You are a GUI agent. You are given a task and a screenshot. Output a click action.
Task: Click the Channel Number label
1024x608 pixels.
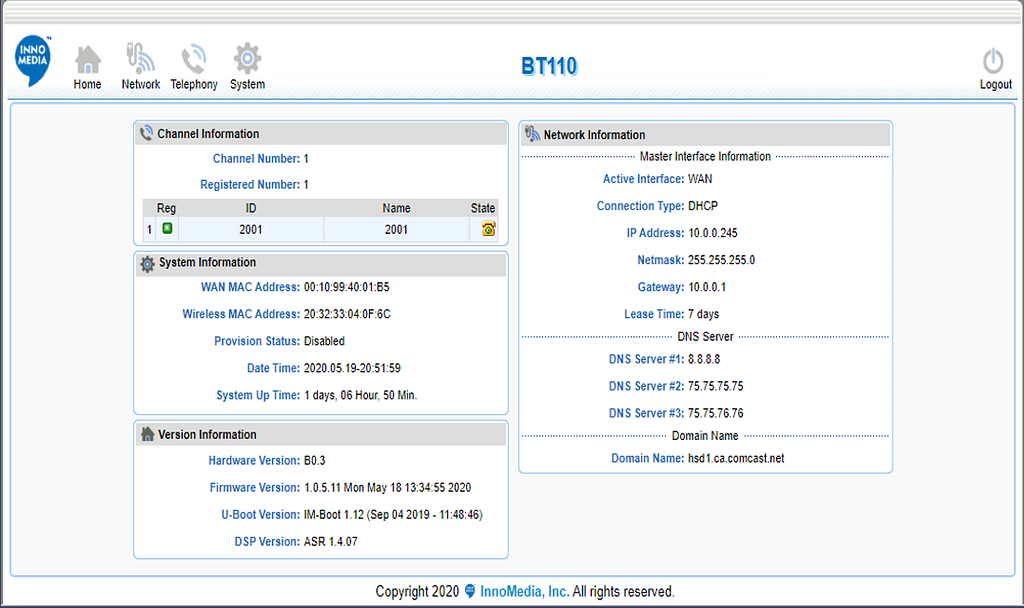[256, 159]
